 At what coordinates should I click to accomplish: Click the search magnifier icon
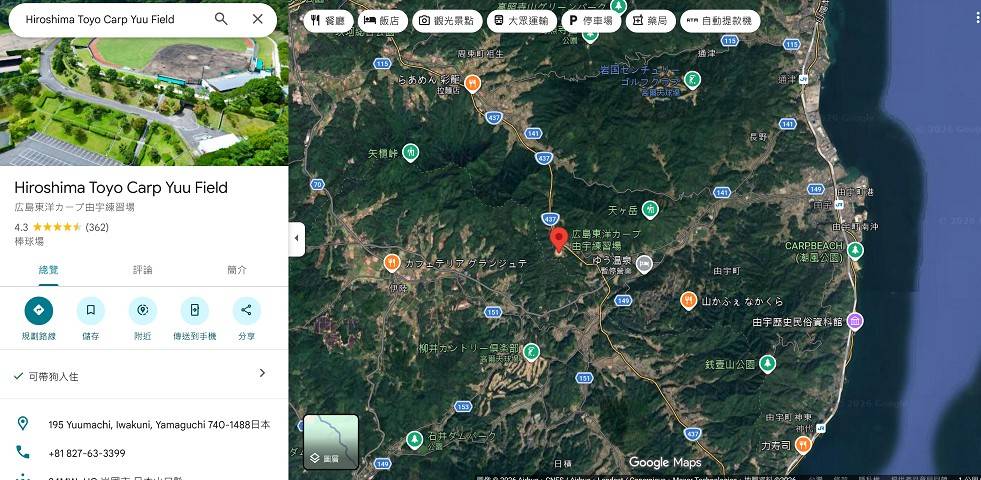221,19
